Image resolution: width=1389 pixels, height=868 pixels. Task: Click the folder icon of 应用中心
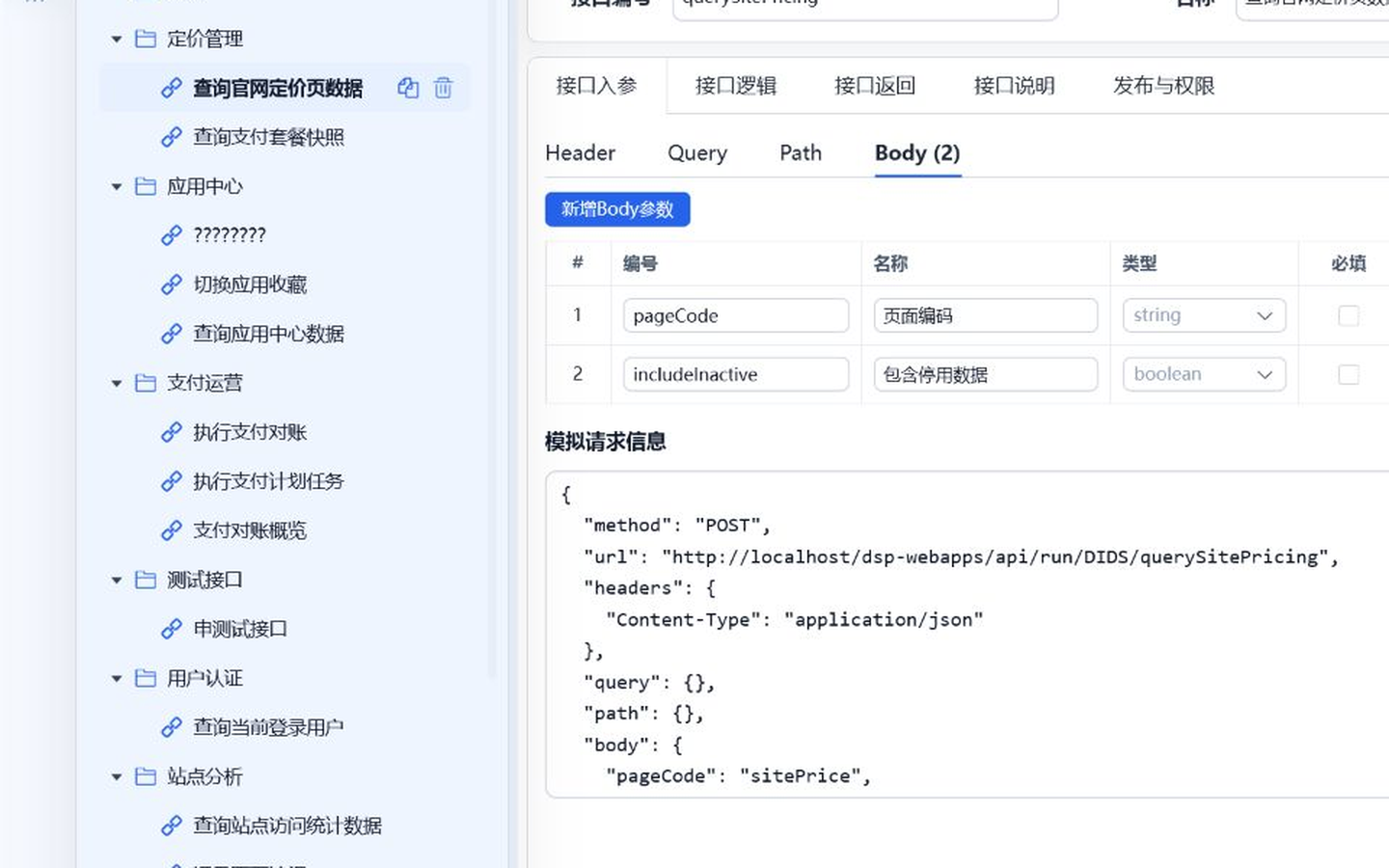(x=146, y=186)
